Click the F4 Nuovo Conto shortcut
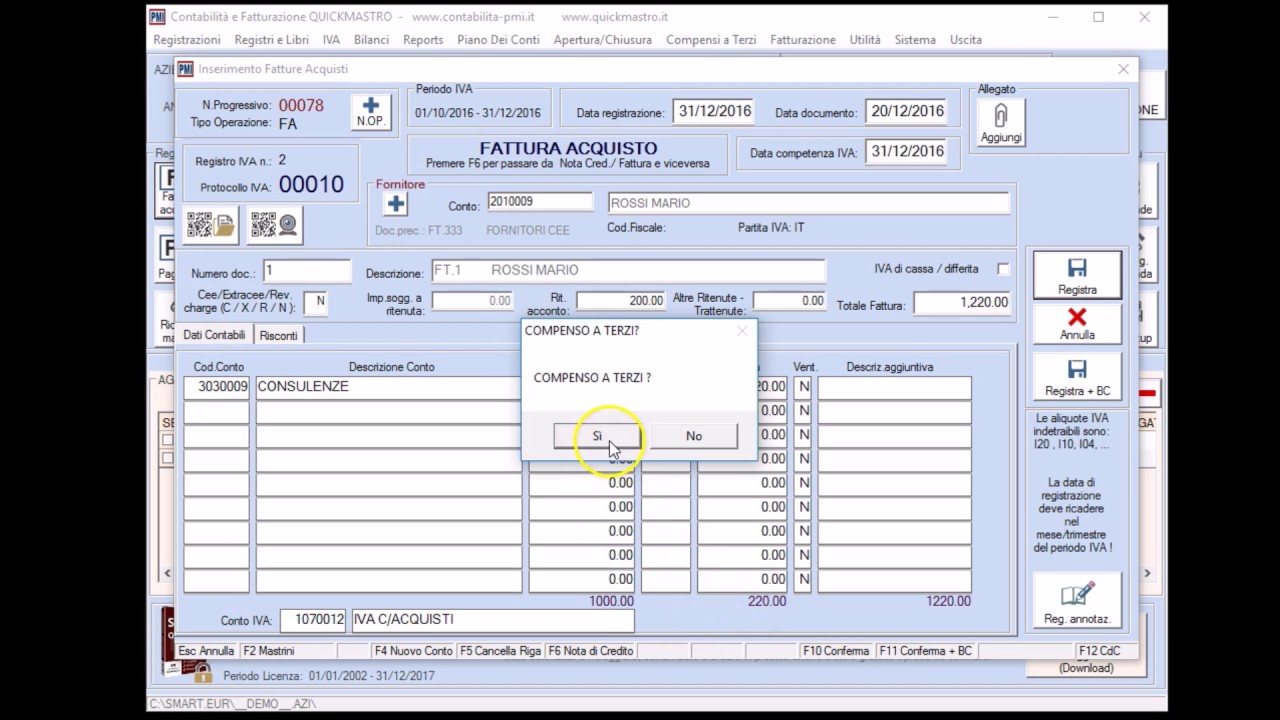 coord(413,651)
